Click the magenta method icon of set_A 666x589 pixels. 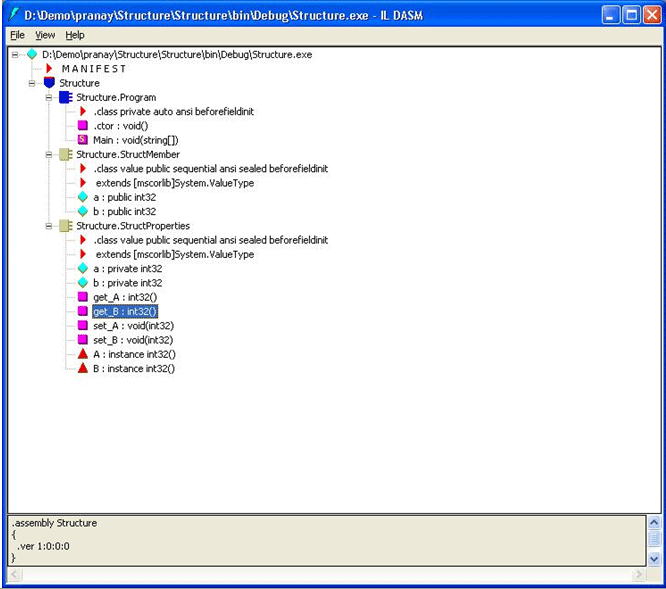coord(83,325)
